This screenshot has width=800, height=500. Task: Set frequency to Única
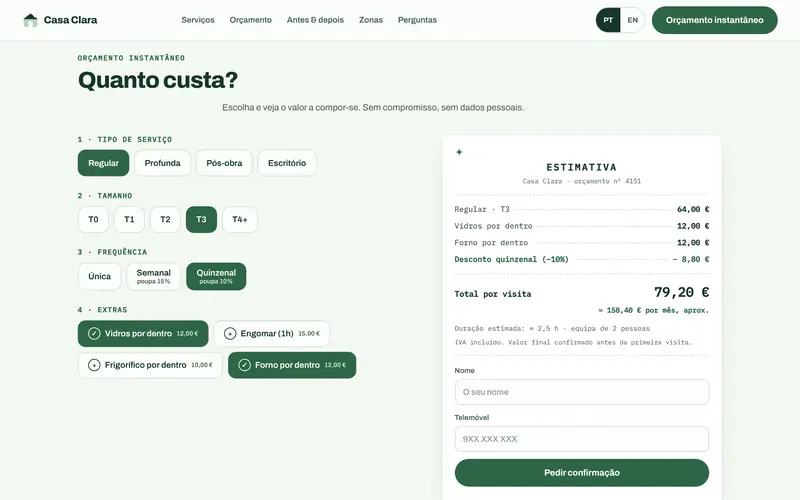(99, 277)
